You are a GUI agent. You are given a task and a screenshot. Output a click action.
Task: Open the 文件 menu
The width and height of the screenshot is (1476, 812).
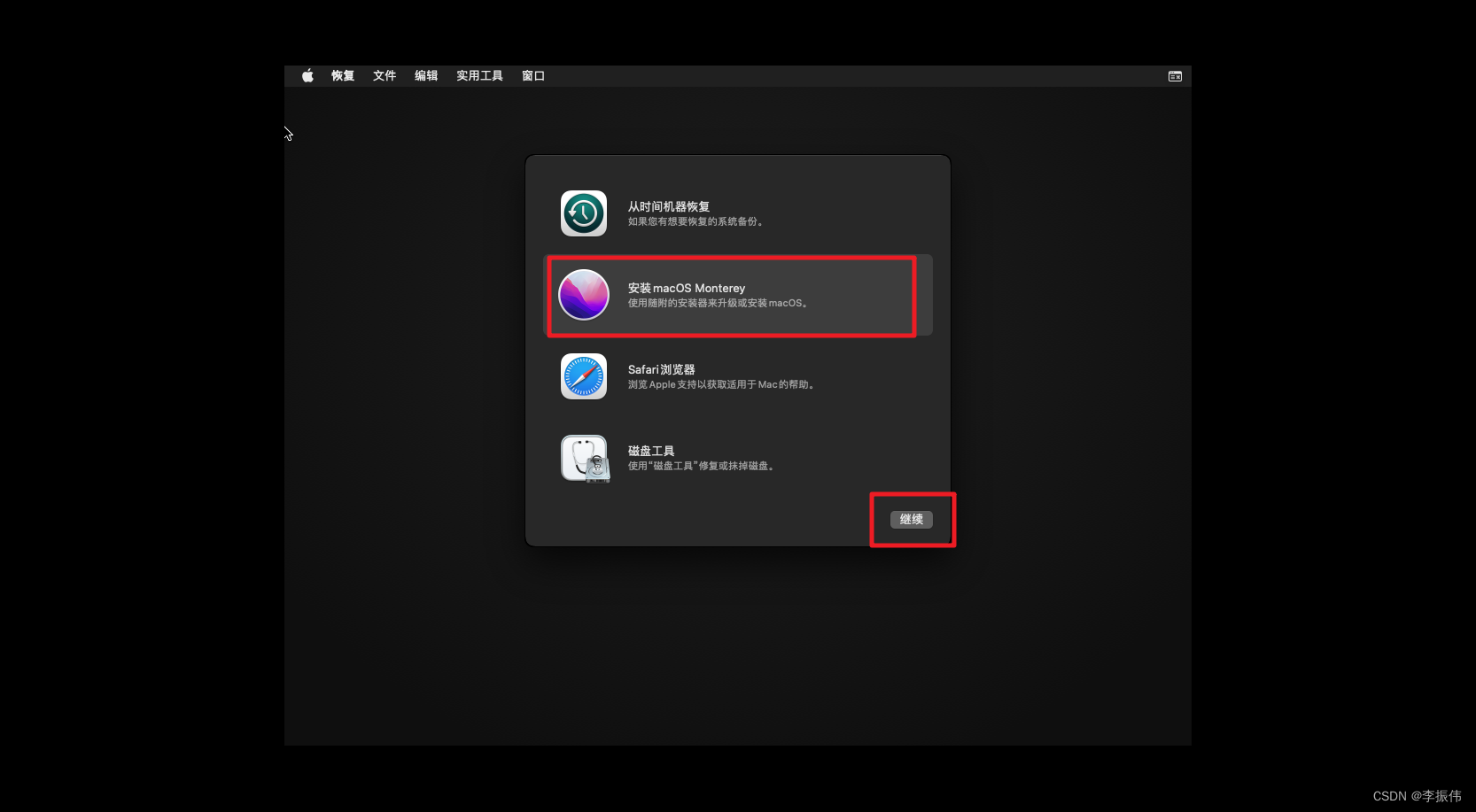click(x=385, y=76)
